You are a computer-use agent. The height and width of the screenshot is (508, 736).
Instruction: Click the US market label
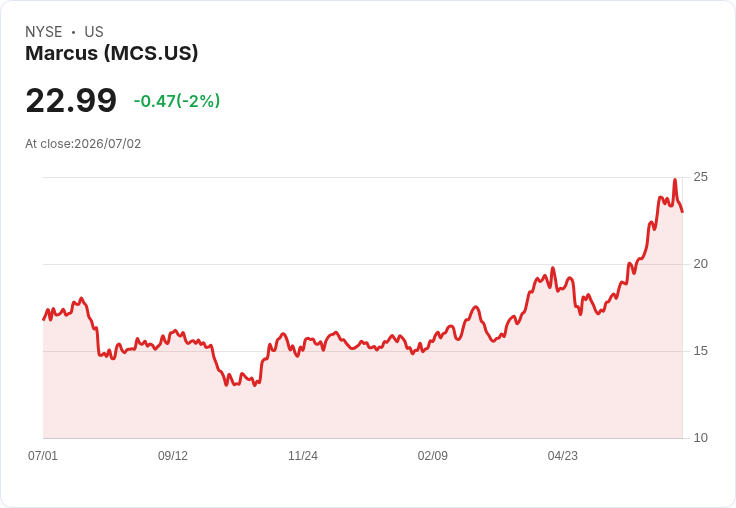(94, 32)
